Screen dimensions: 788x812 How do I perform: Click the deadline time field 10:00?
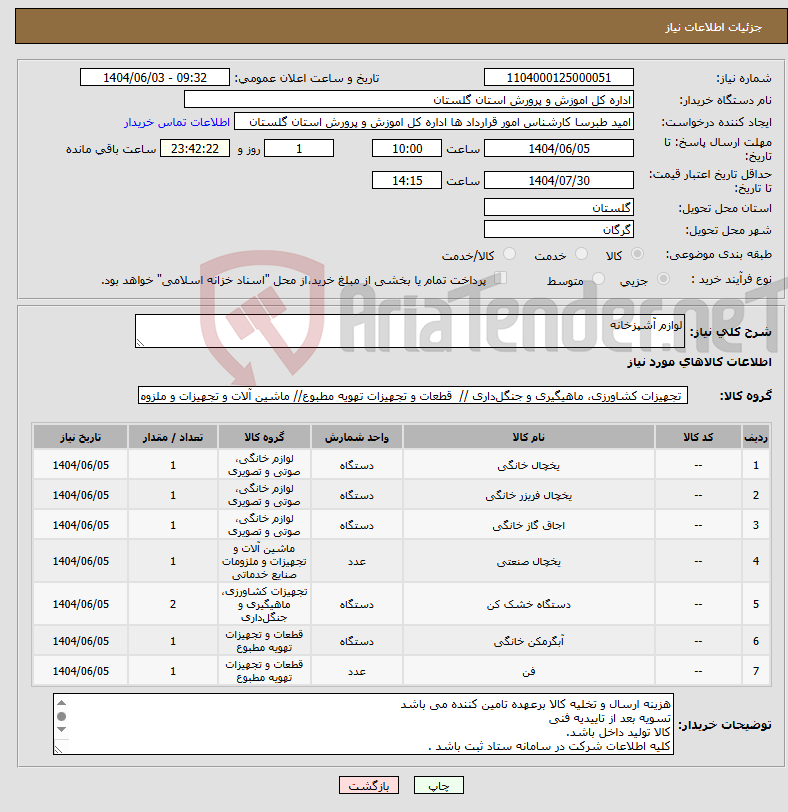click(x=407, y=149)
